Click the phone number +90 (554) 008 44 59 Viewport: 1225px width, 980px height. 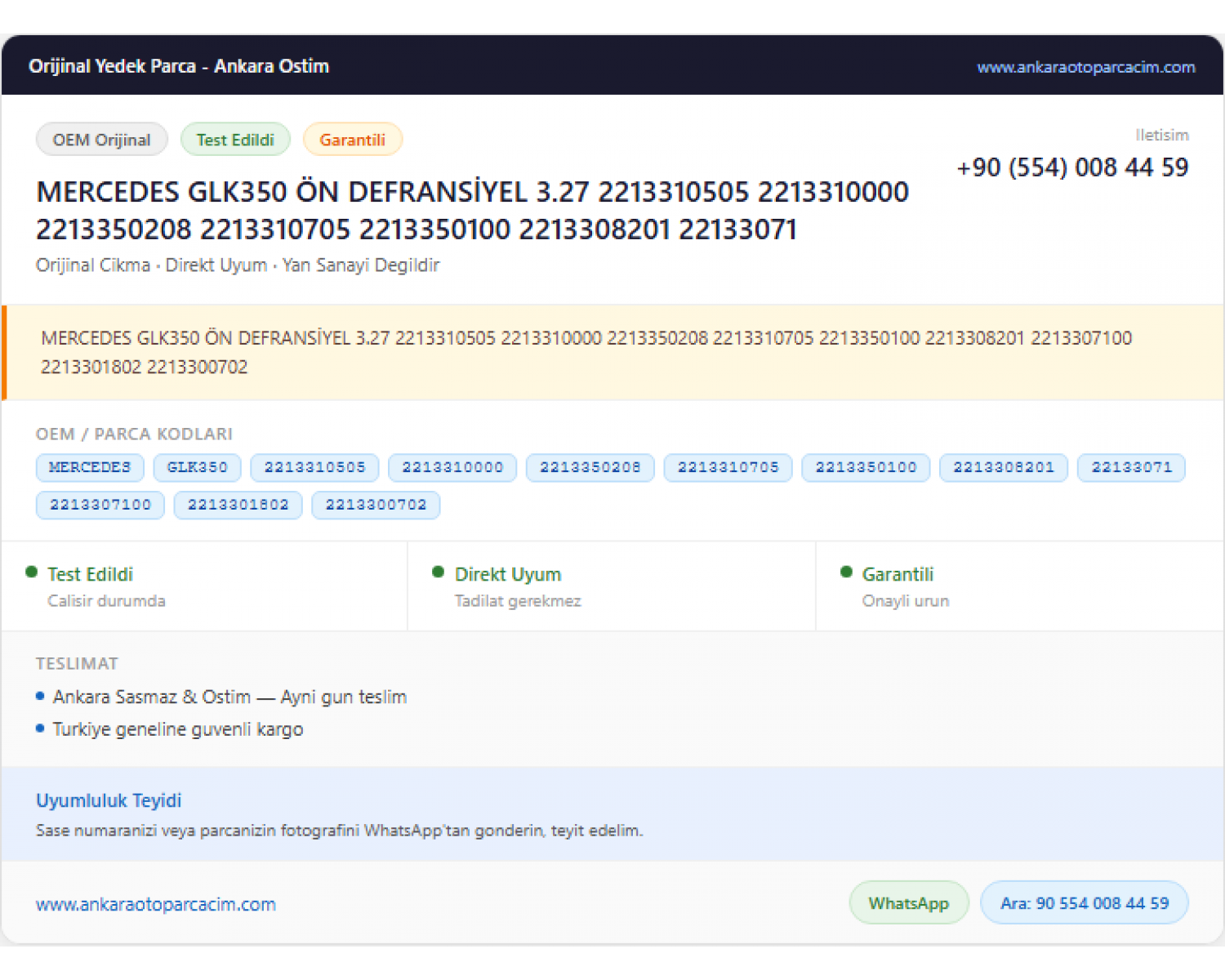point(1072,167)
